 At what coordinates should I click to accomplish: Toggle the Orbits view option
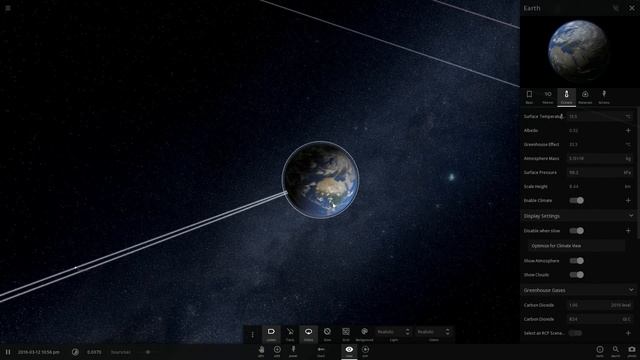(309, 334)
